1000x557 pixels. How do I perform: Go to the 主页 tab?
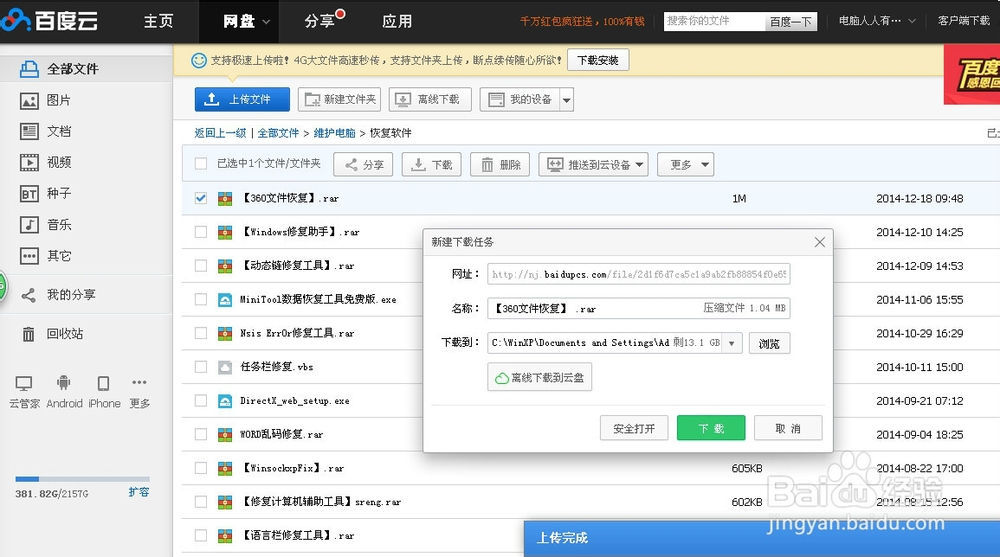[158, 21]
